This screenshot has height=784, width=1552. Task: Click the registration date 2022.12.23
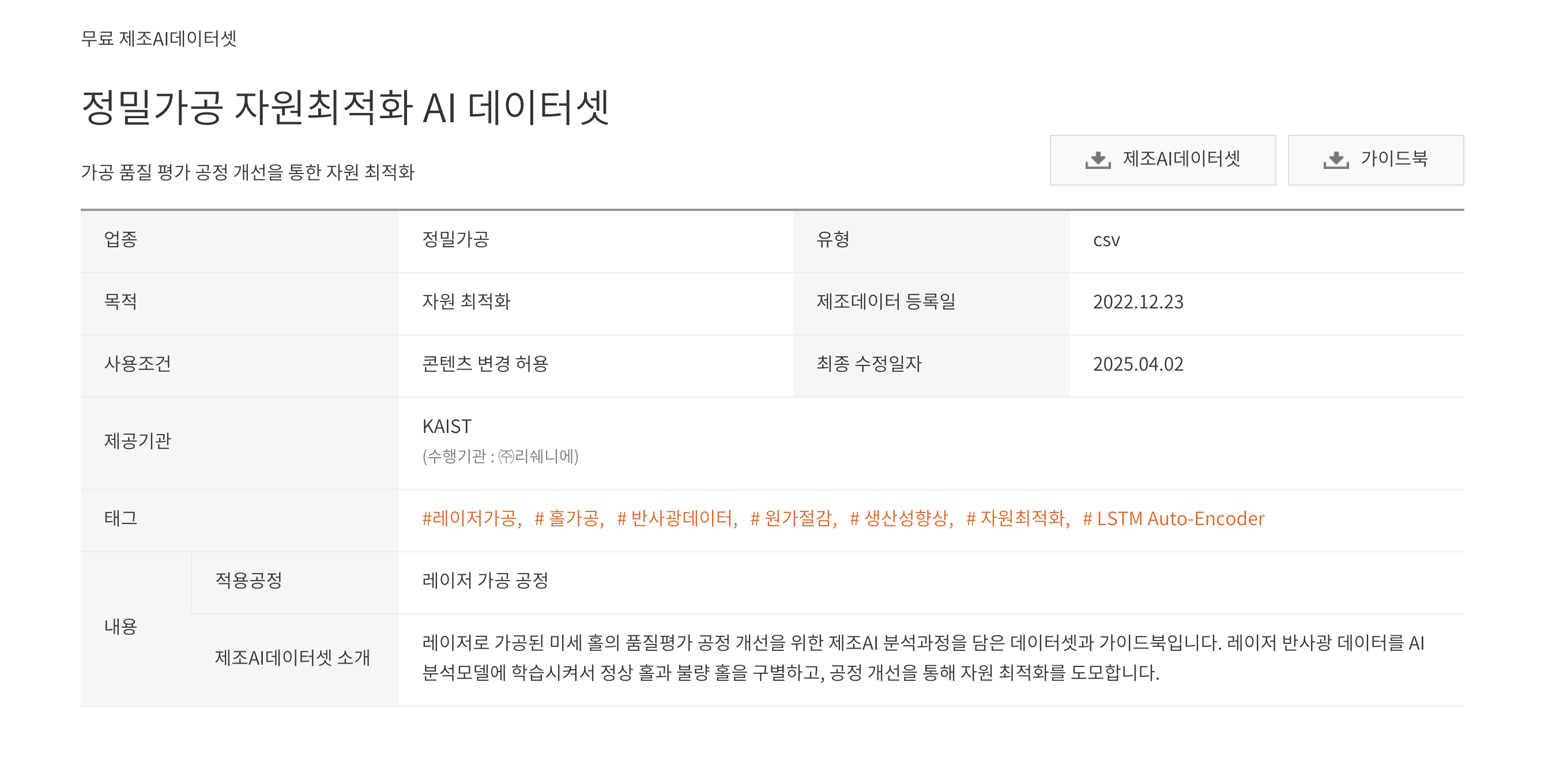1137,302
